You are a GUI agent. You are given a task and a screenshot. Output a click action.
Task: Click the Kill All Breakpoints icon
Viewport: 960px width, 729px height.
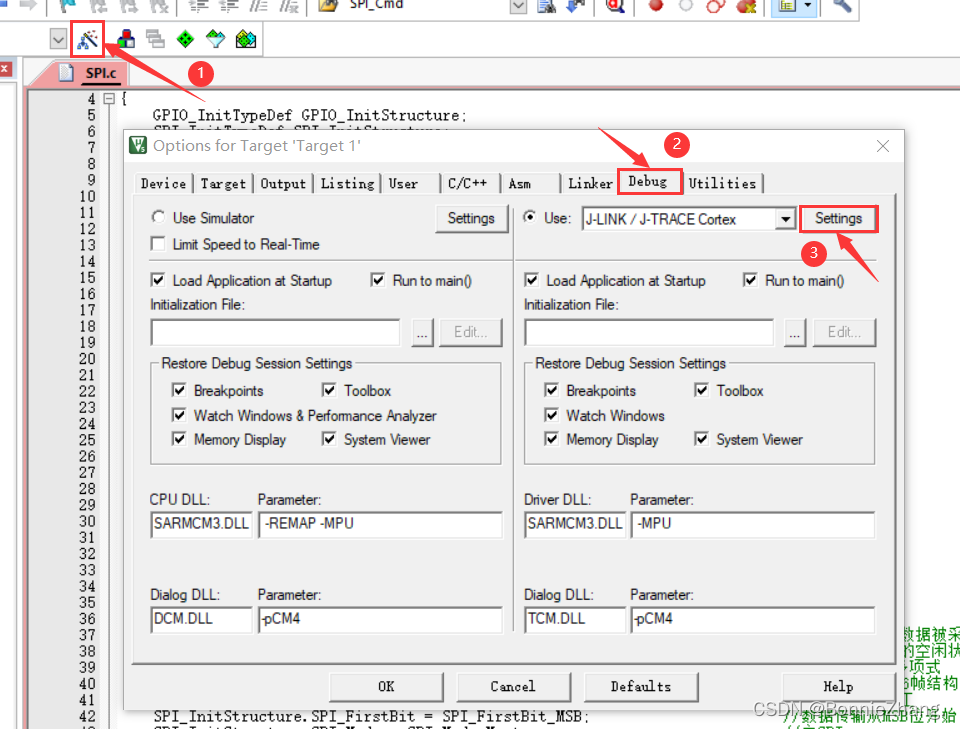pos(746,6)
